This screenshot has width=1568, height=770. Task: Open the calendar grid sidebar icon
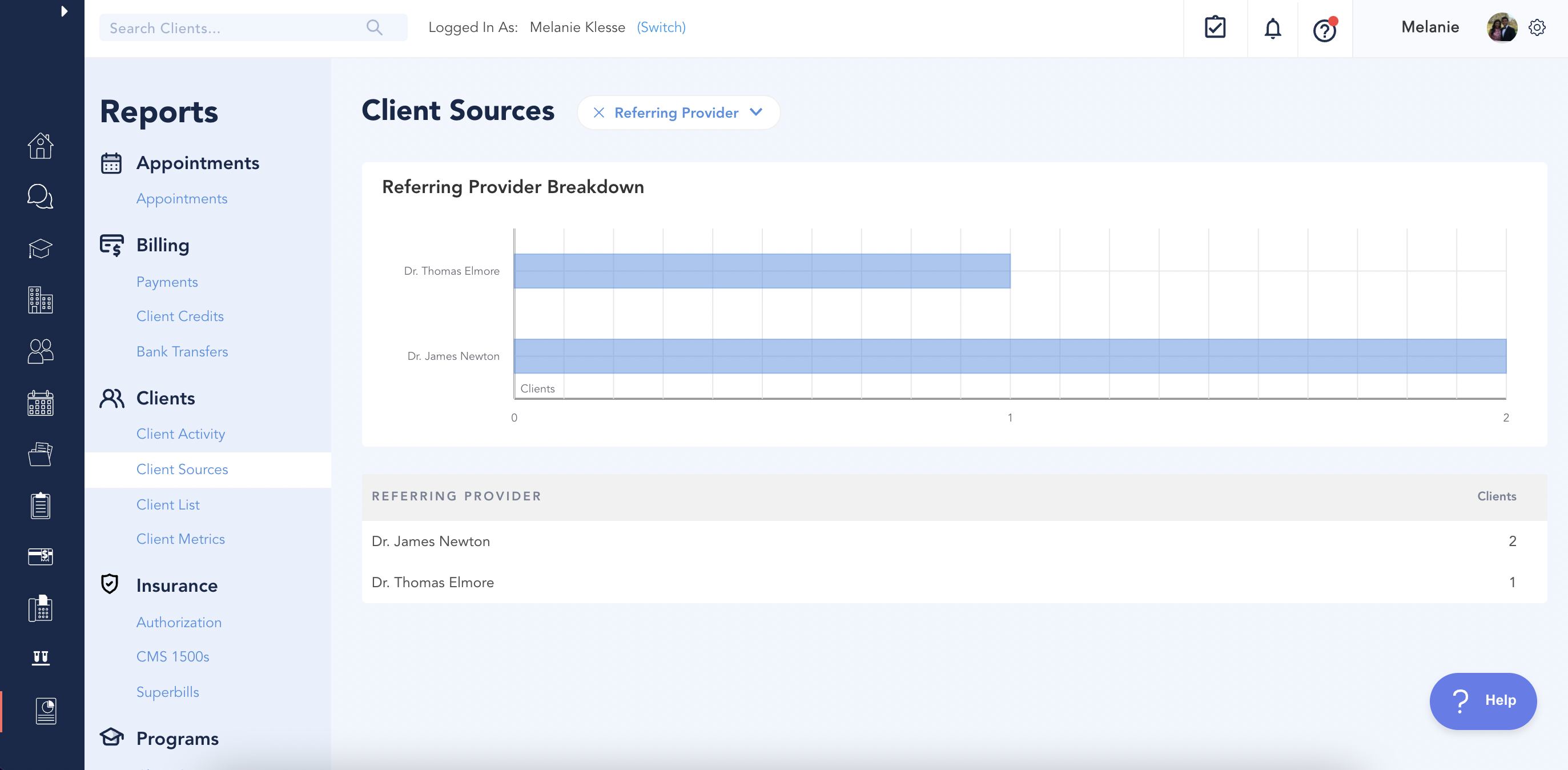click(40, 403)
